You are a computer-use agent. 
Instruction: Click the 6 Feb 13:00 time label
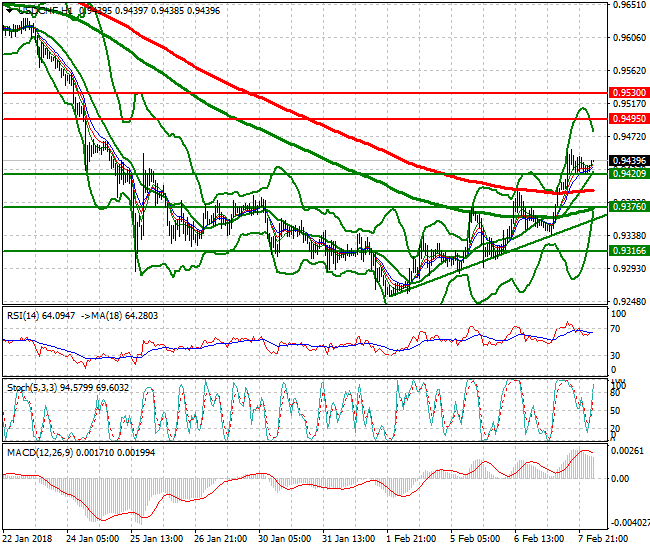click(x=539, y=539)
